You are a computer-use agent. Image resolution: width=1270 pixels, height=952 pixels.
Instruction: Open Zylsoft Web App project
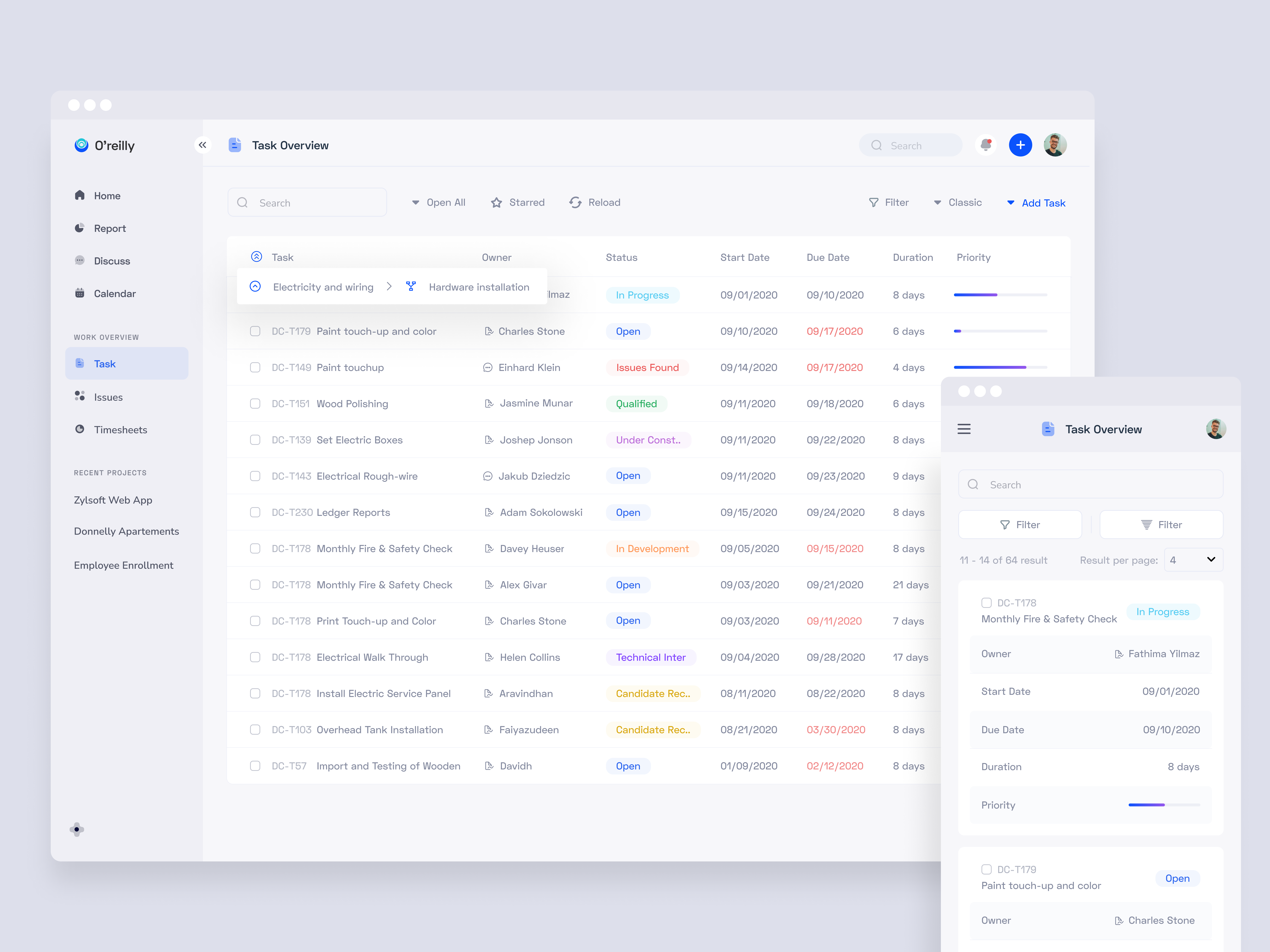[113, 500]
